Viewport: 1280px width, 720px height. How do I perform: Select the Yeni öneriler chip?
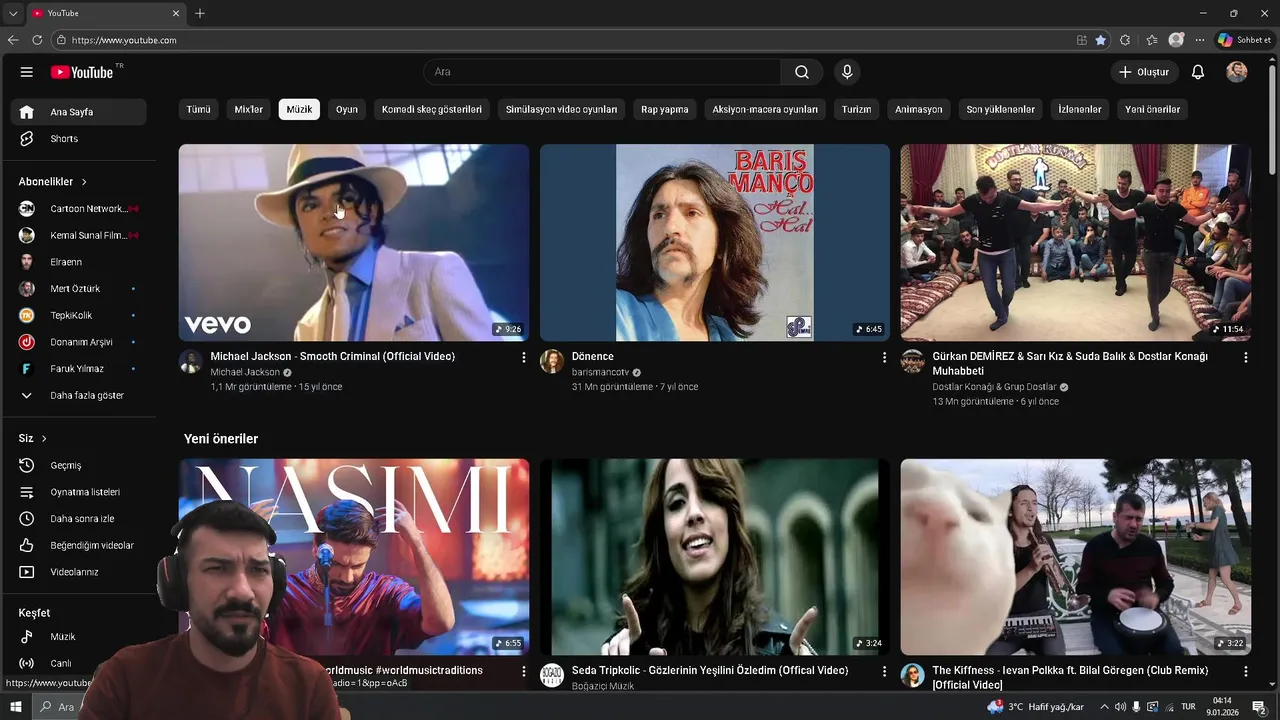tap(1152, 109)
